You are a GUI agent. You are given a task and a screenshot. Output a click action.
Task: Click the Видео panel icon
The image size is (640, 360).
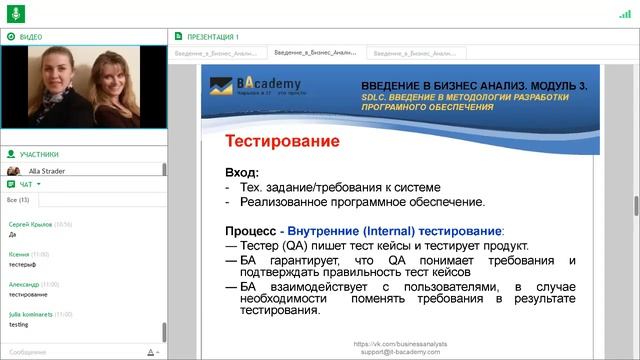11,37
